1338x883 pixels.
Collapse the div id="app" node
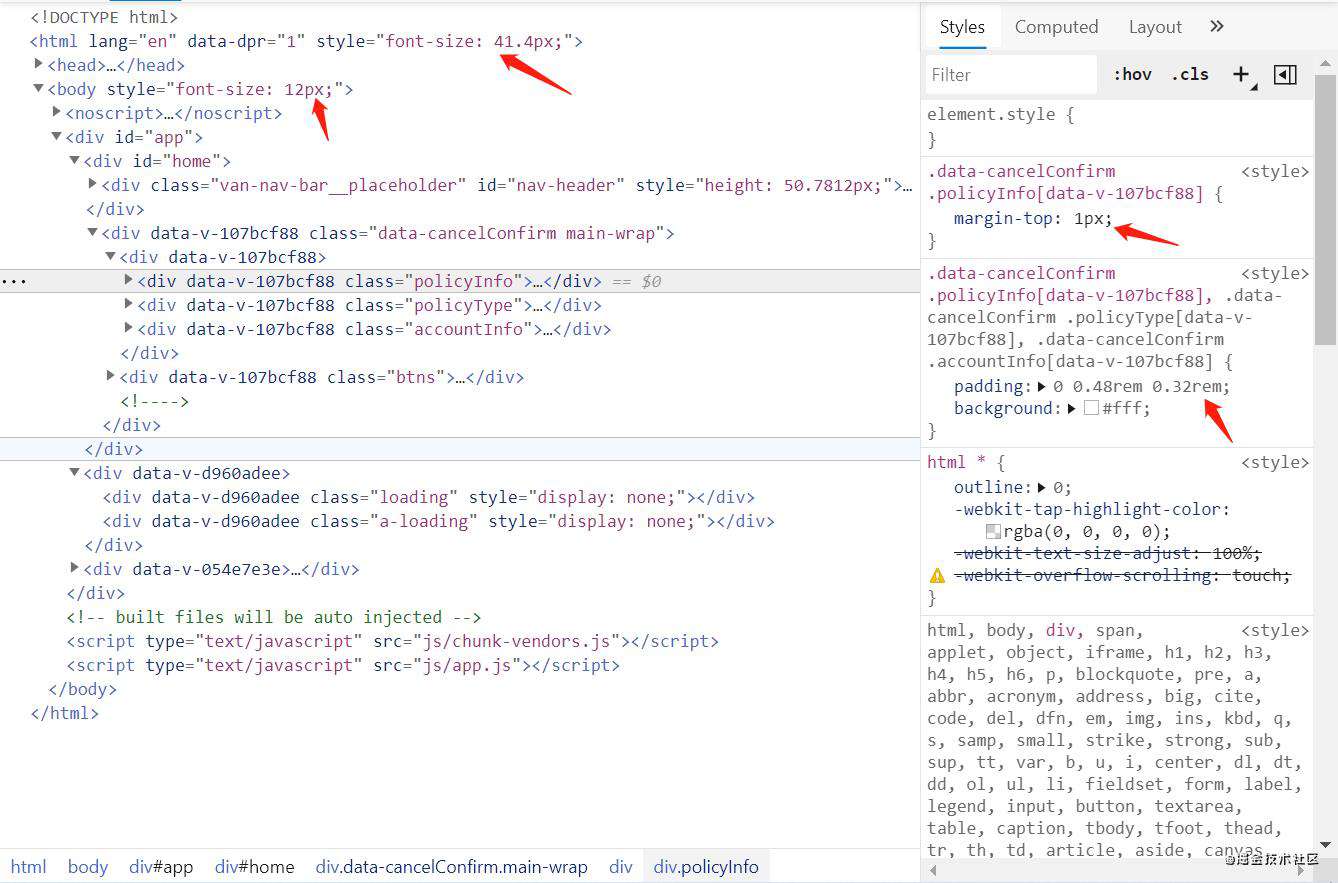[57, 136]
